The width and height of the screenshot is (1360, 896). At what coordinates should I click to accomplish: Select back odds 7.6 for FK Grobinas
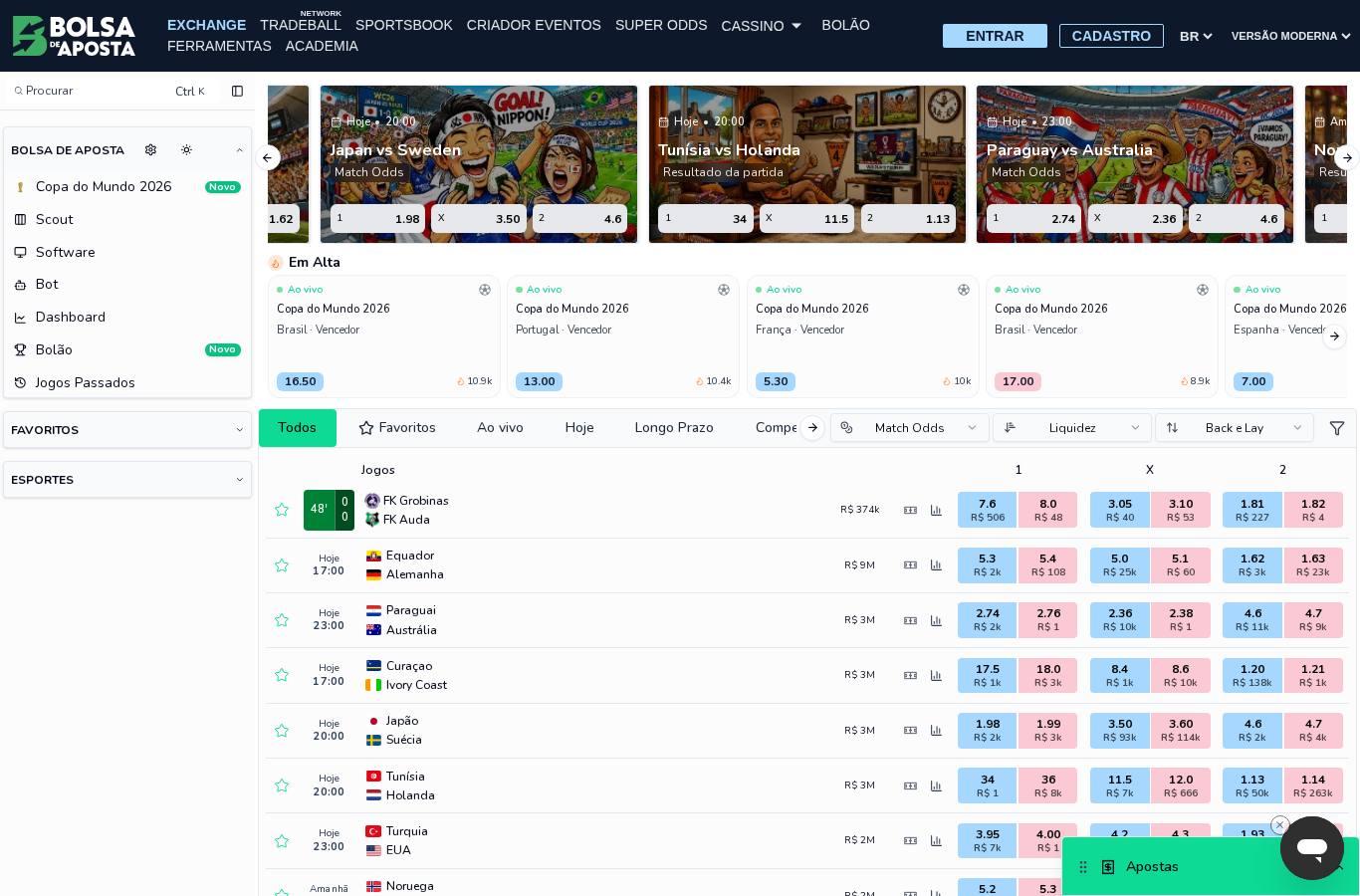coord(987,510)
